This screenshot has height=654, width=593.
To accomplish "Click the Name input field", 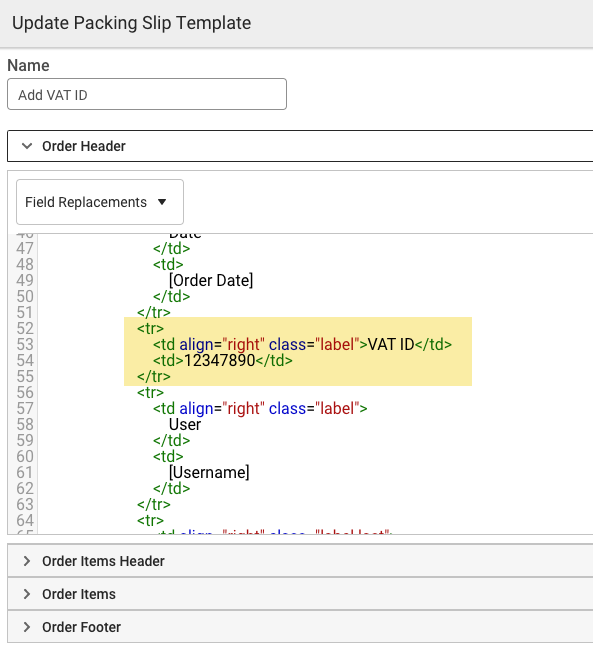I will (x=147, y=94).
